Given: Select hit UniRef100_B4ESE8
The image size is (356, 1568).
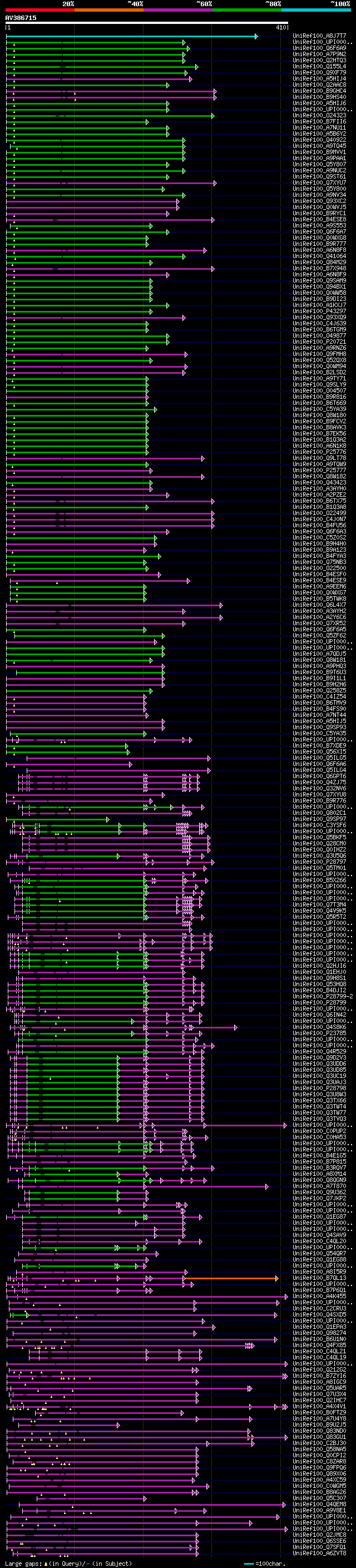Looking at the screenshot, I should 319,219.
